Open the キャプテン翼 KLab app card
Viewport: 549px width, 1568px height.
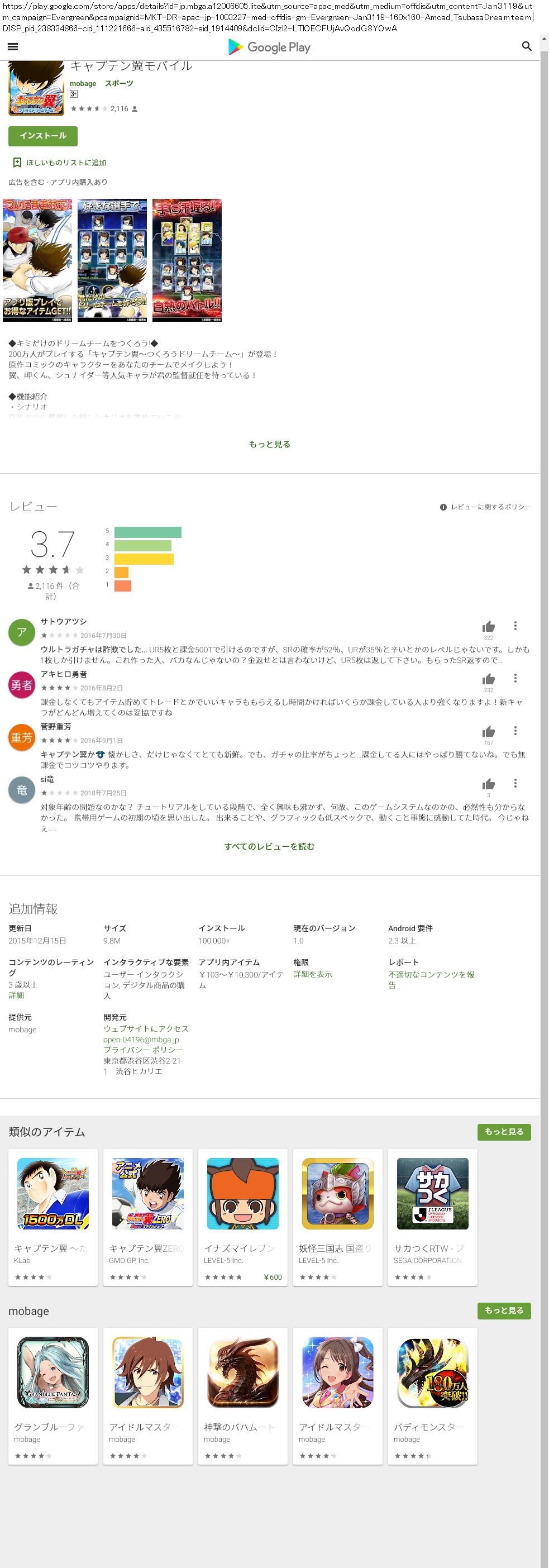coord(53,1217)
